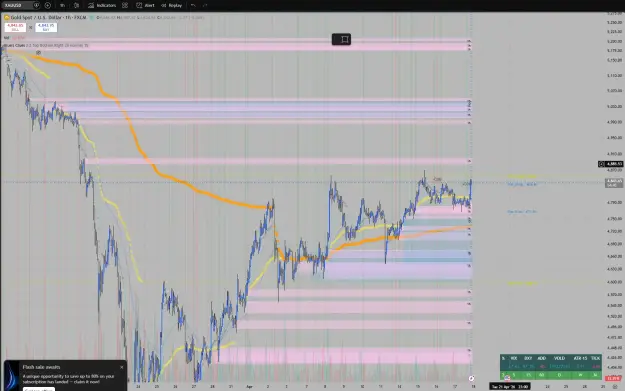
Task: Click the TICK column in green table
Action: tap(596, 358)
